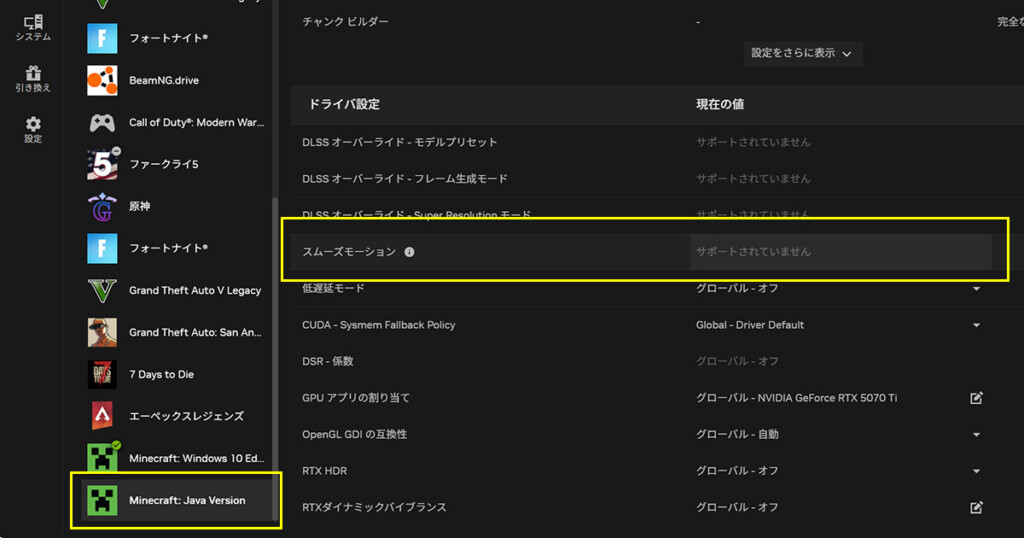Open OpenGL GDI の互換性 dropdown
The height and width of the screenshot is (538, 1024).
click(x=976, y=434)
